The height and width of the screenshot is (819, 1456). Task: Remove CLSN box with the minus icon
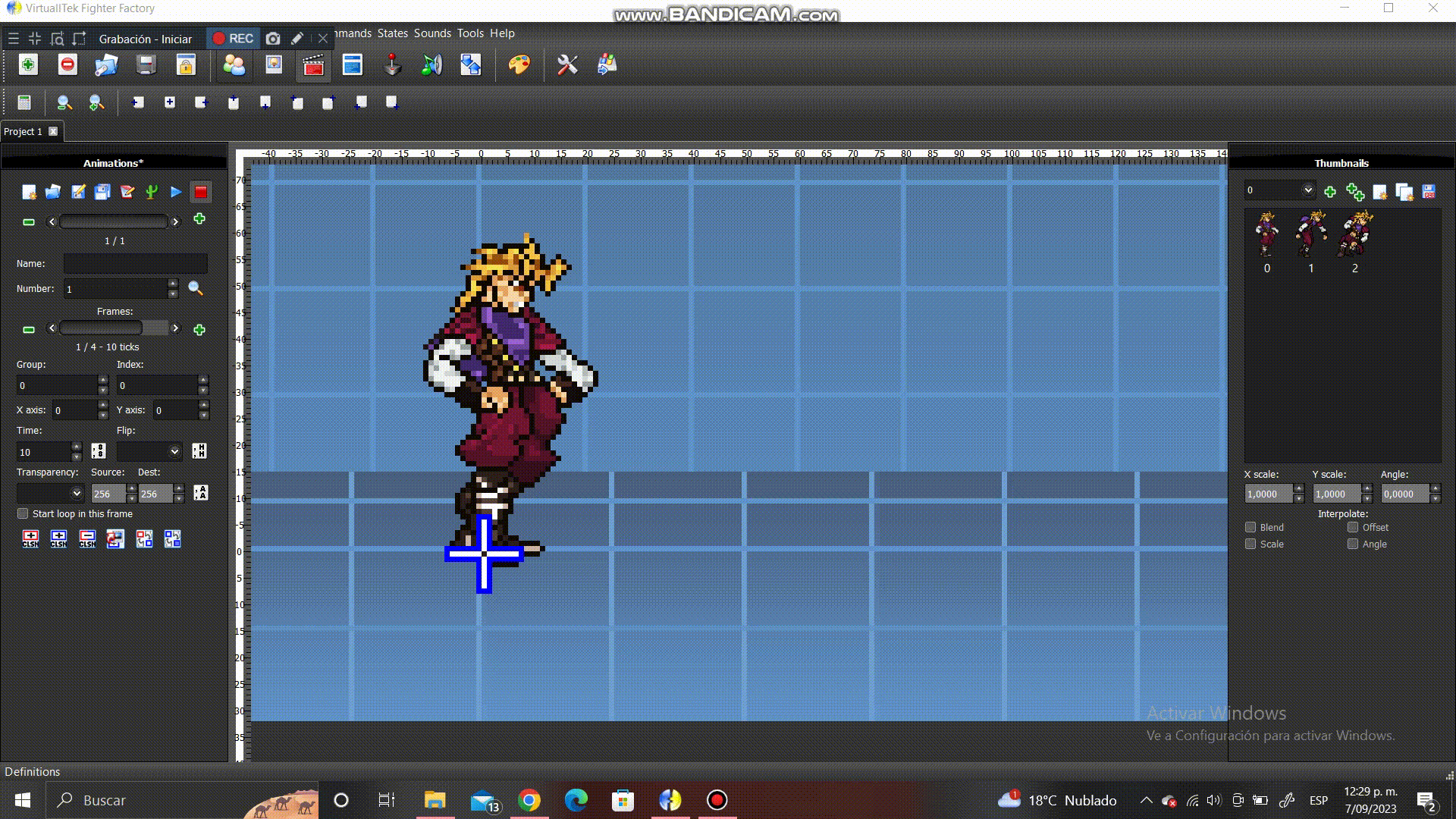(87, 539)
